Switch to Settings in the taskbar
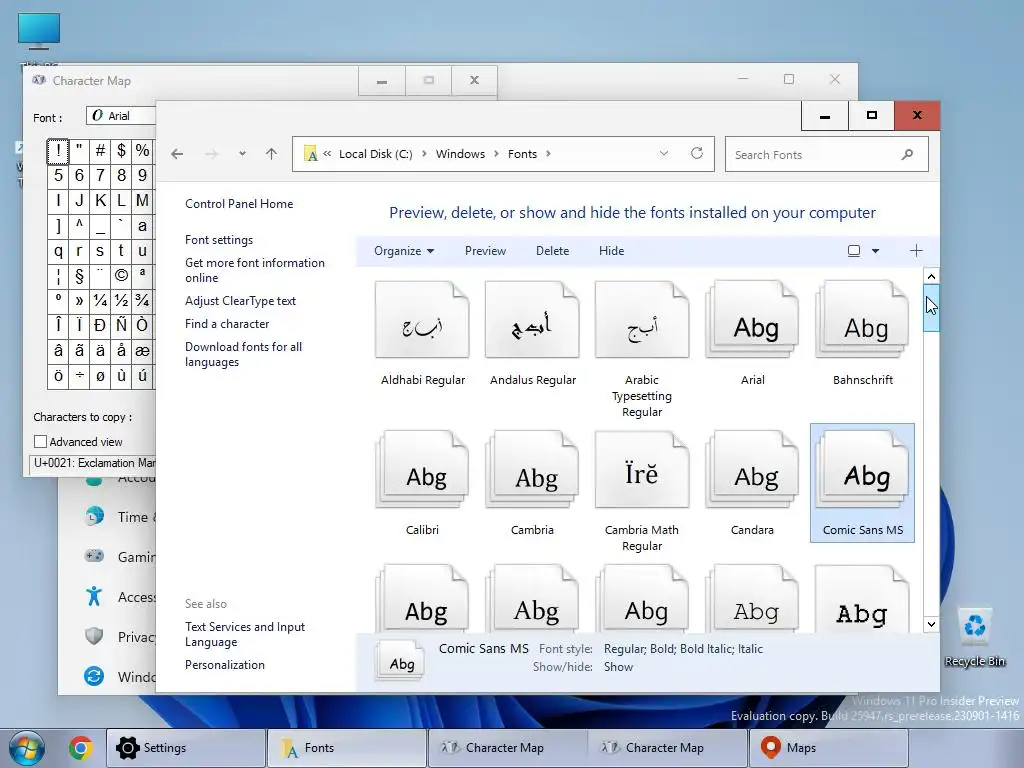The width and height of the screenshot is (1024, 768). point(185,748)
